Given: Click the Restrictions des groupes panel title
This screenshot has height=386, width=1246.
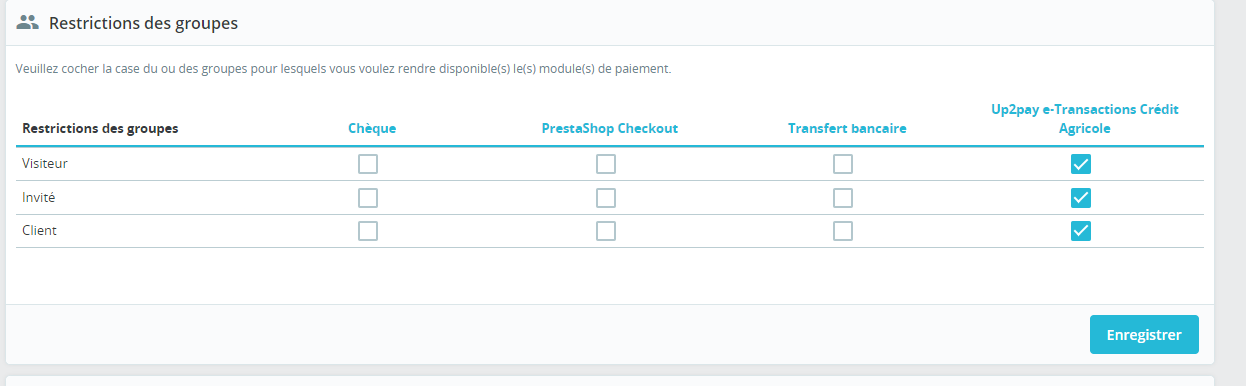Looking at the screenshot, I should point(143,22).
